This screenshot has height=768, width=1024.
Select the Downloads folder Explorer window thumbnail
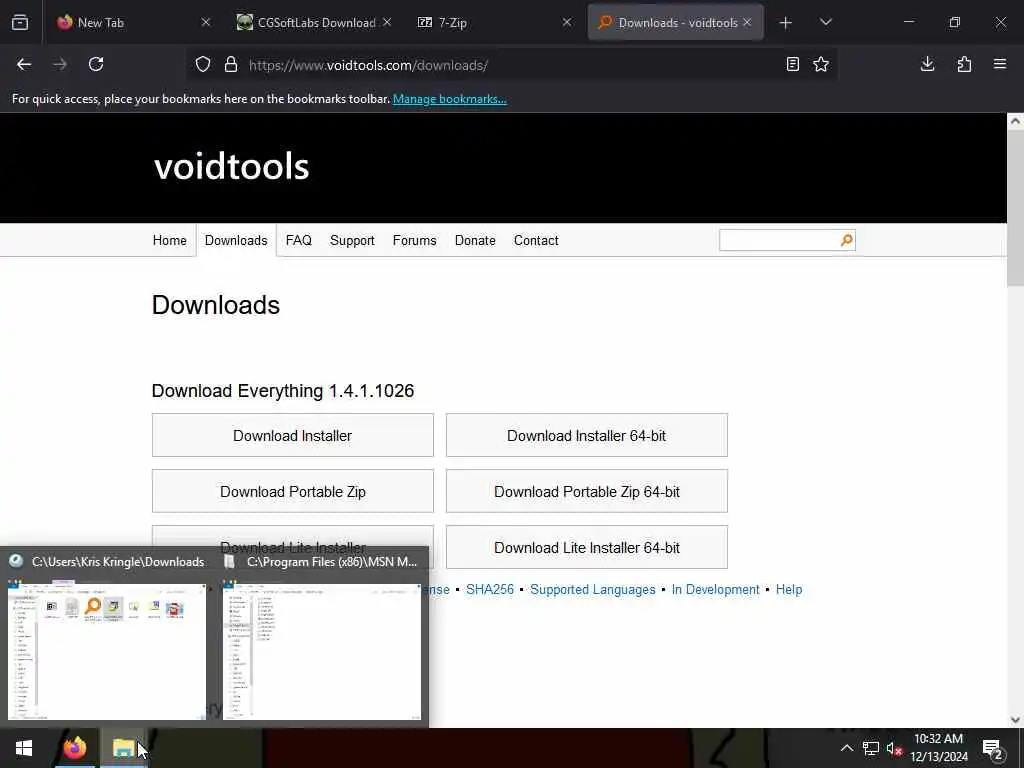(107, 651)
